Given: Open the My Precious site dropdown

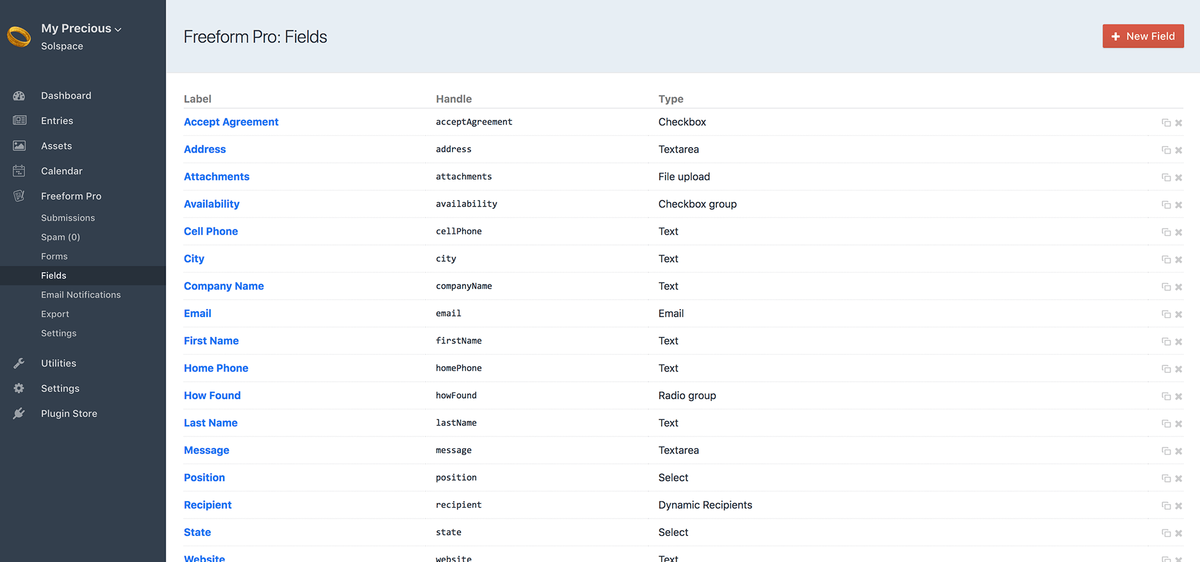Looking at the screenshot, I should point(81,29).
